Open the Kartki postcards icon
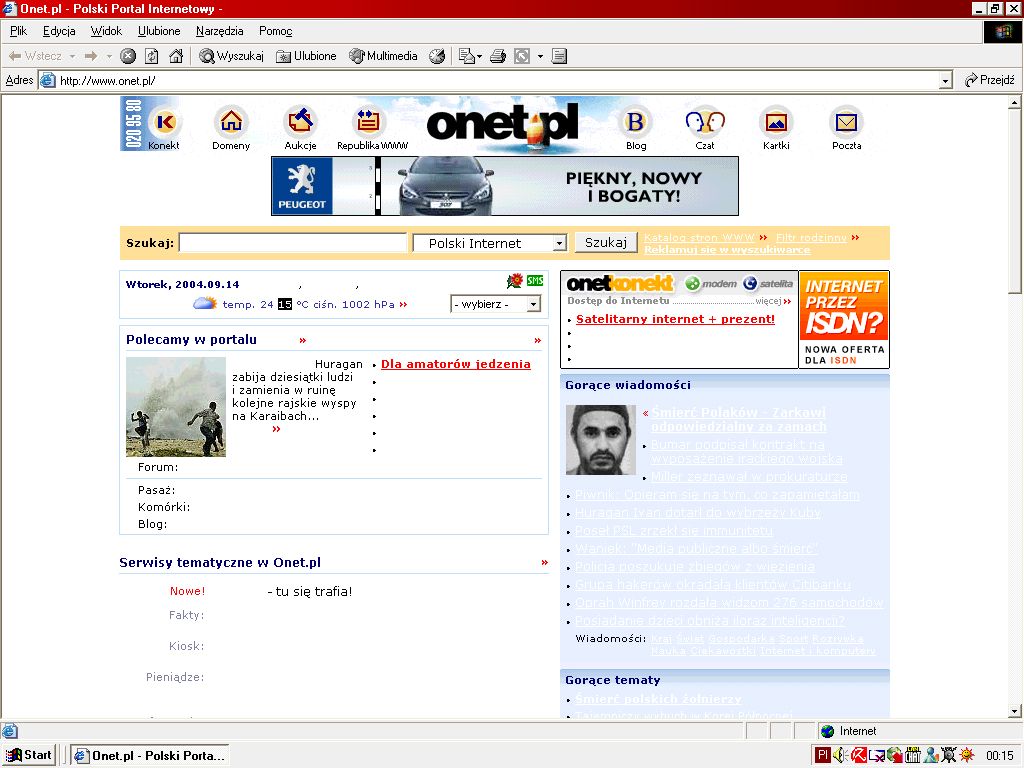The width and height of the screenshot is (1024, 768). 775,123
